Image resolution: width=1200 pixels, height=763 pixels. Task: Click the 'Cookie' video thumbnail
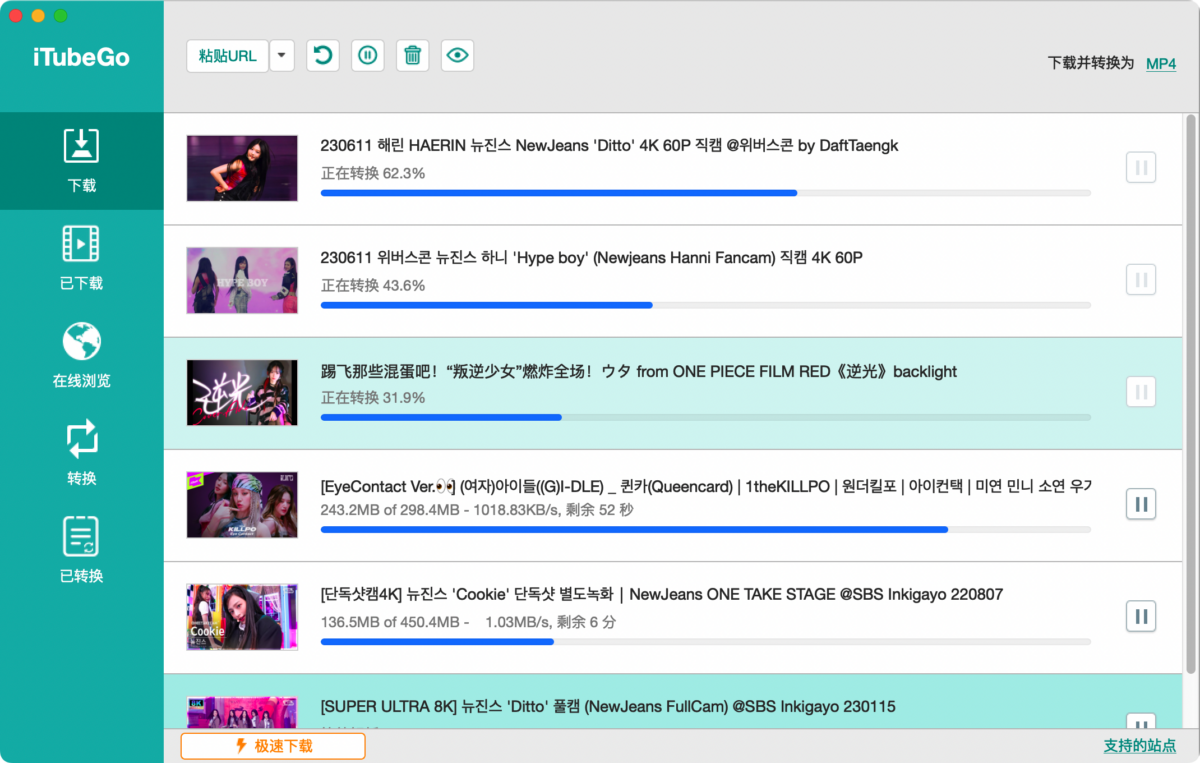coord(242,617)
